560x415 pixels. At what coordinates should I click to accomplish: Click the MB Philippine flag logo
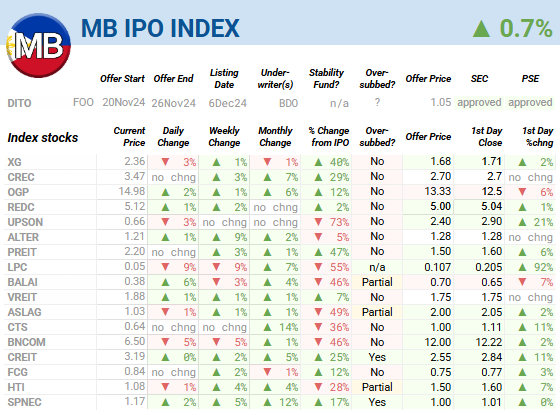point(39,46)
